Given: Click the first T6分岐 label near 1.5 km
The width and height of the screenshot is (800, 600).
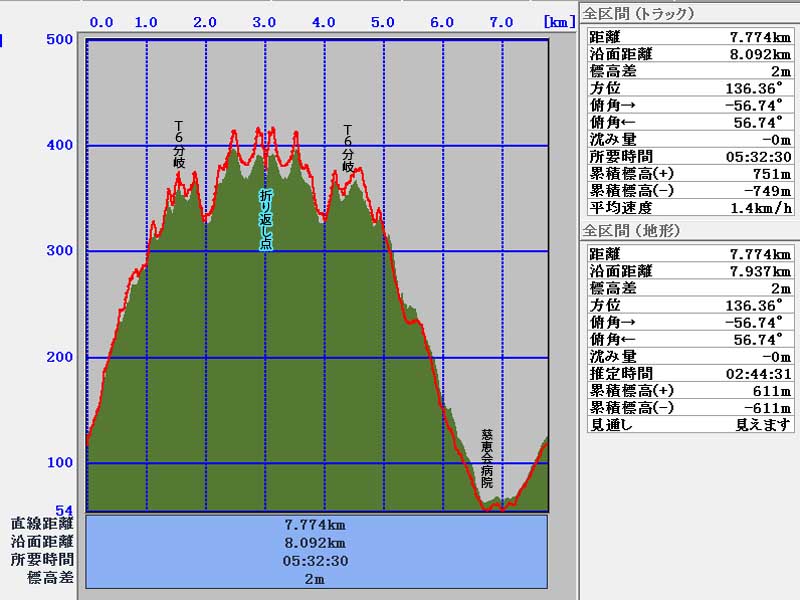Looking at the screenshot, I should (179, 145).
